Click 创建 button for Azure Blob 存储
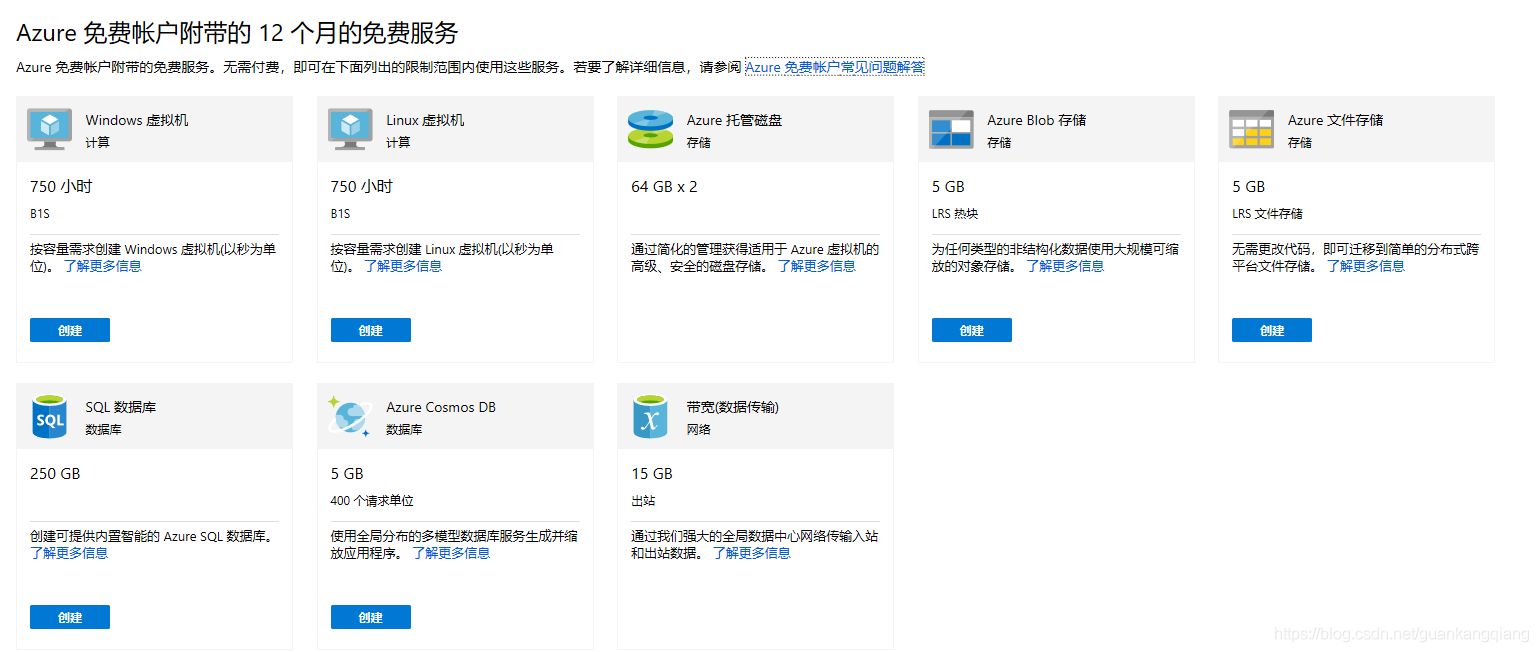The width and height of the screenshot is (1538, 652). [972, 330]
